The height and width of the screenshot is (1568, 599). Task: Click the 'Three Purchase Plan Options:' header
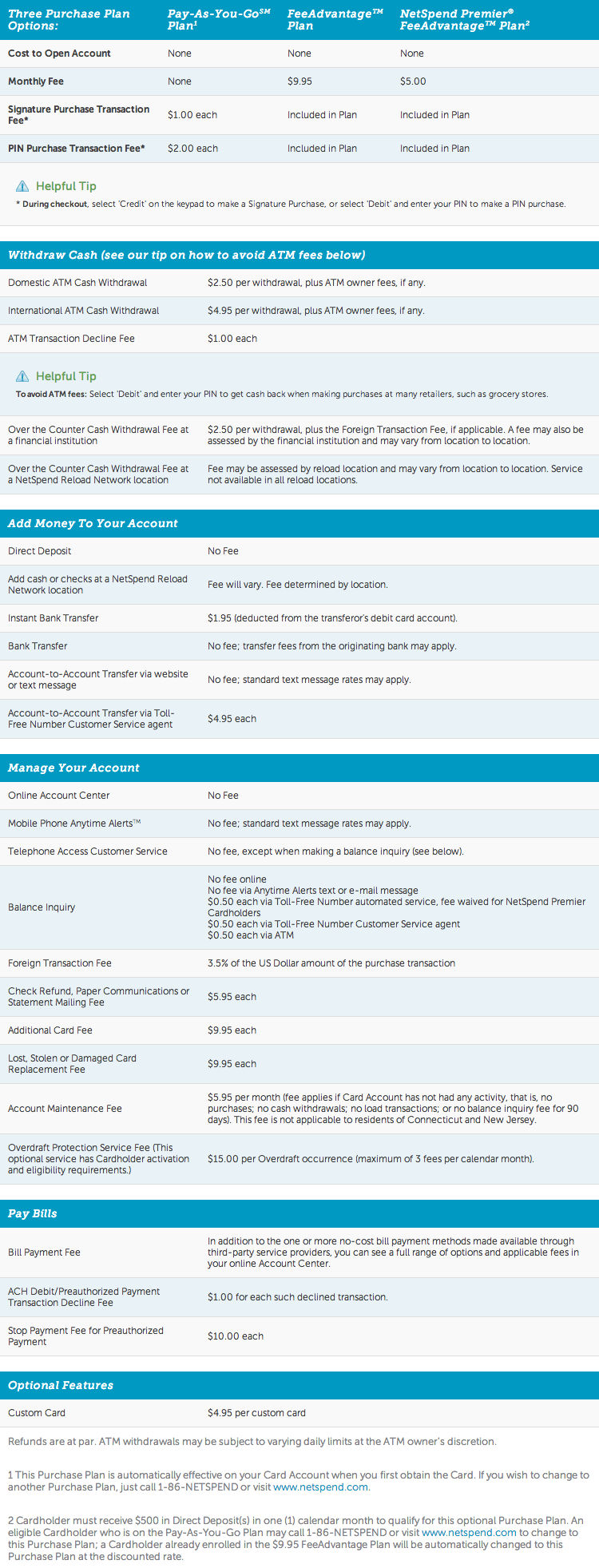click(69, 20)
